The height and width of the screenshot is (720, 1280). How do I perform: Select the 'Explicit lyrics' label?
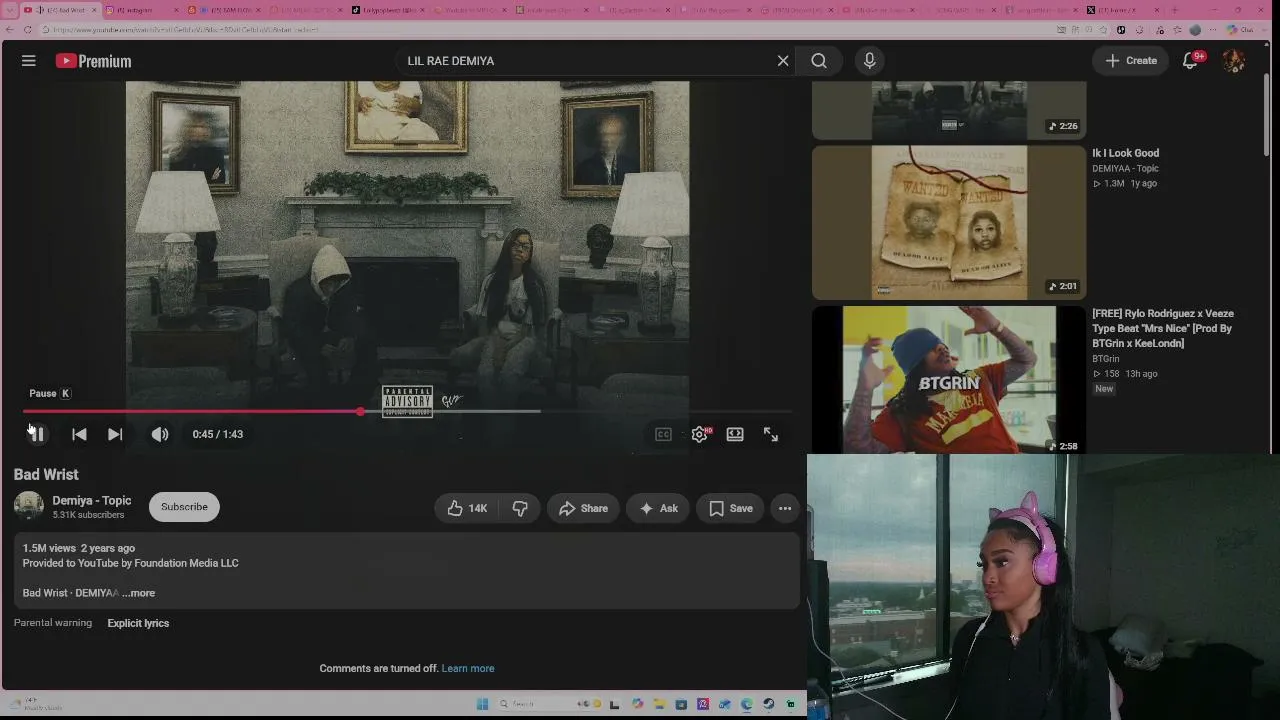138,623
